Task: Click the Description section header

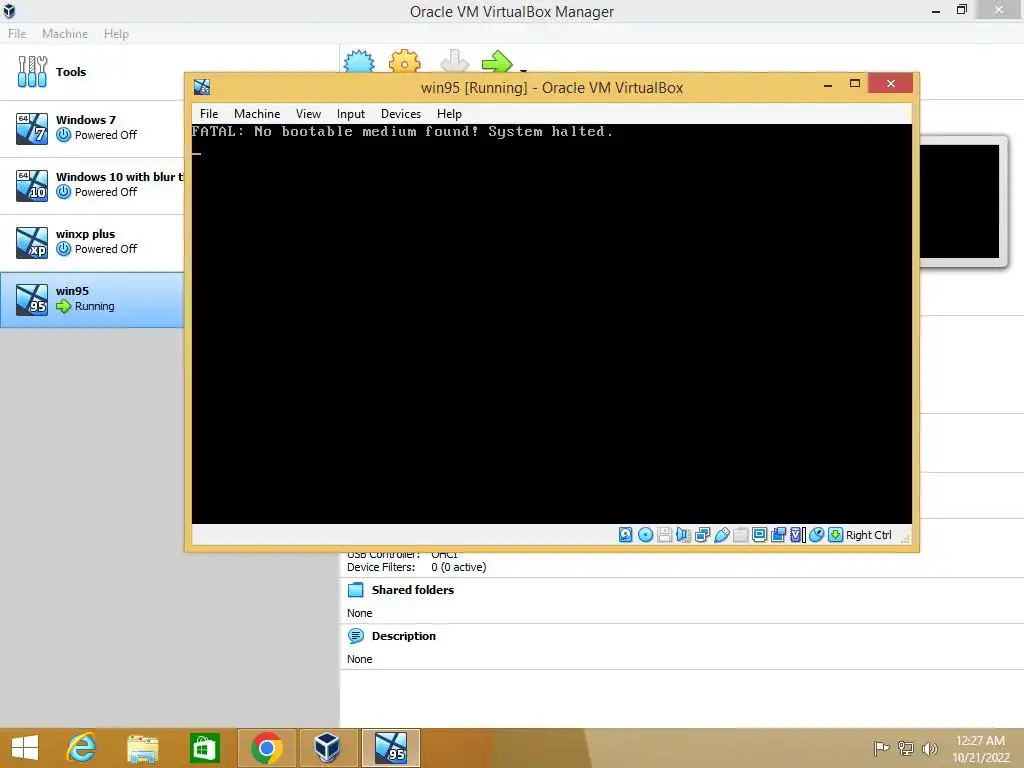Action: point(404,636)
